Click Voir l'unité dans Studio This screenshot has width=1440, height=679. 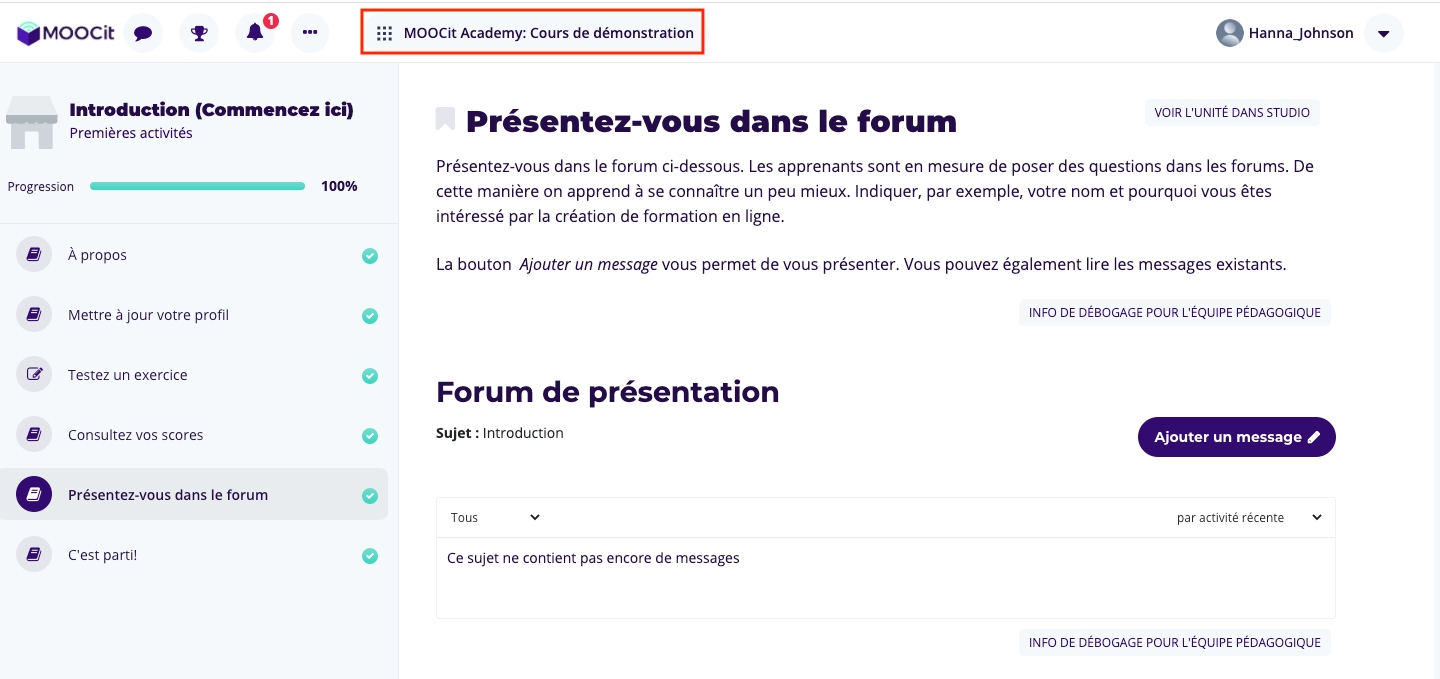[1232, 113]
